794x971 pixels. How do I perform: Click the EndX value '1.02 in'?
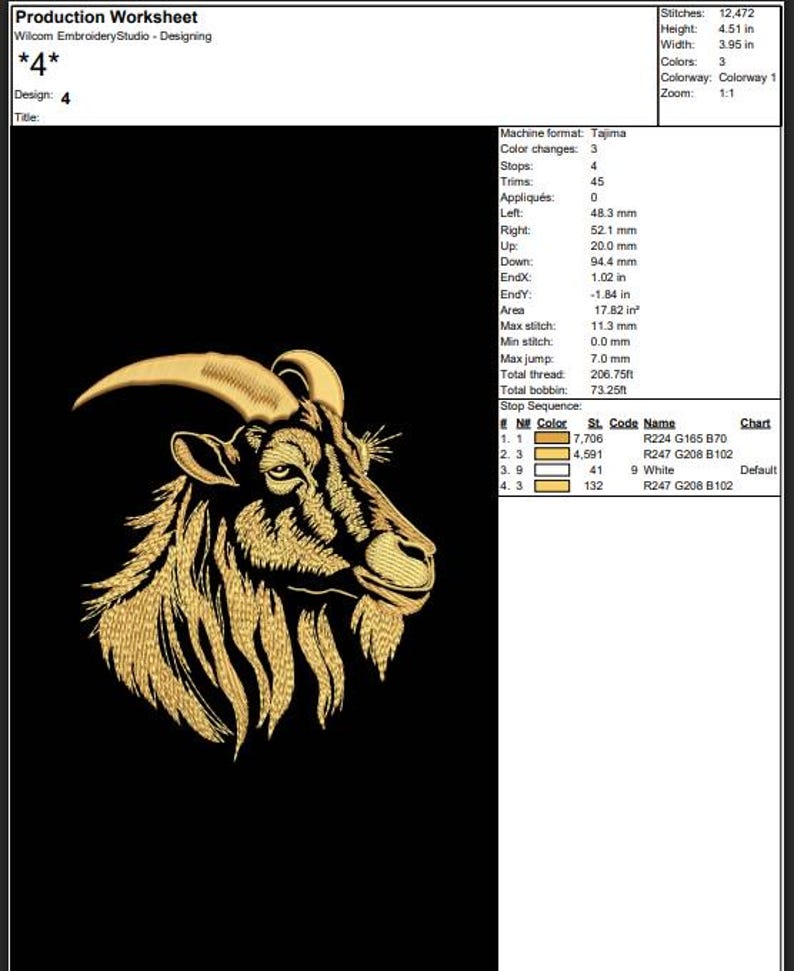click(x=608, y=277)
